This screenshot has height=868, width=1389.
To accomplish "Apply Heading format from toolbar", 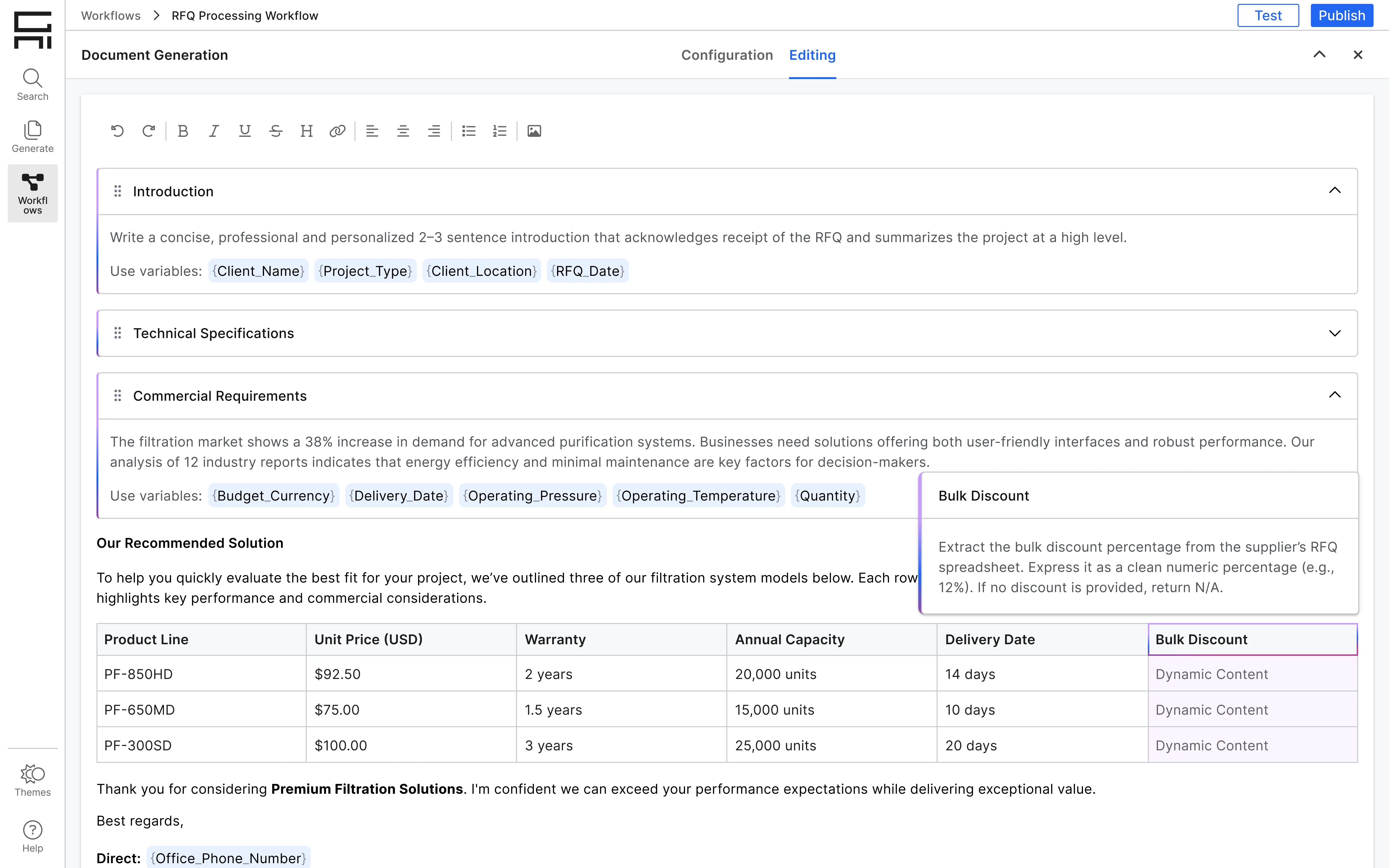I will click(306, 131).
